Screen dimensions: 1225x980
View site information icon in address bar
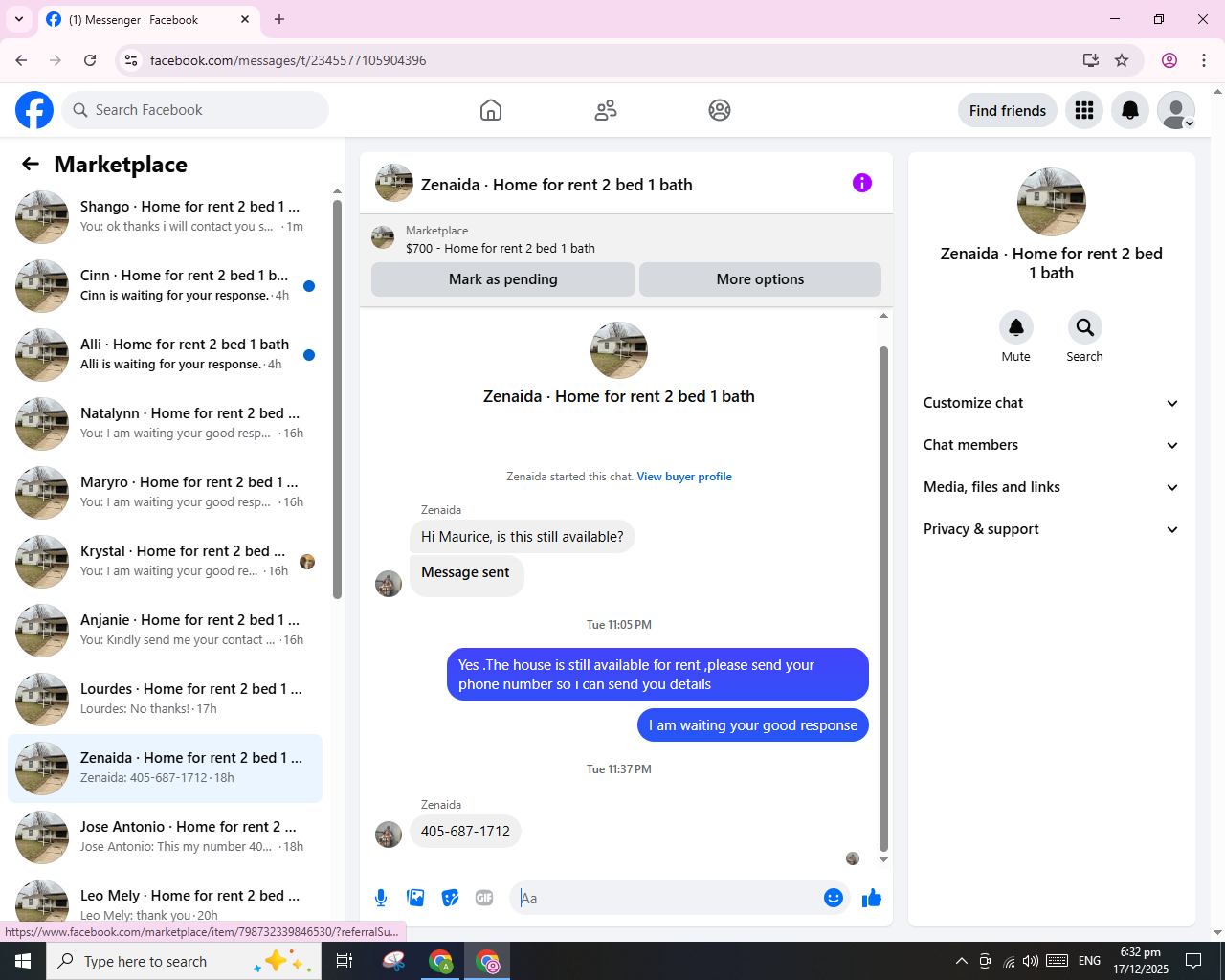[x=131, y=60]
